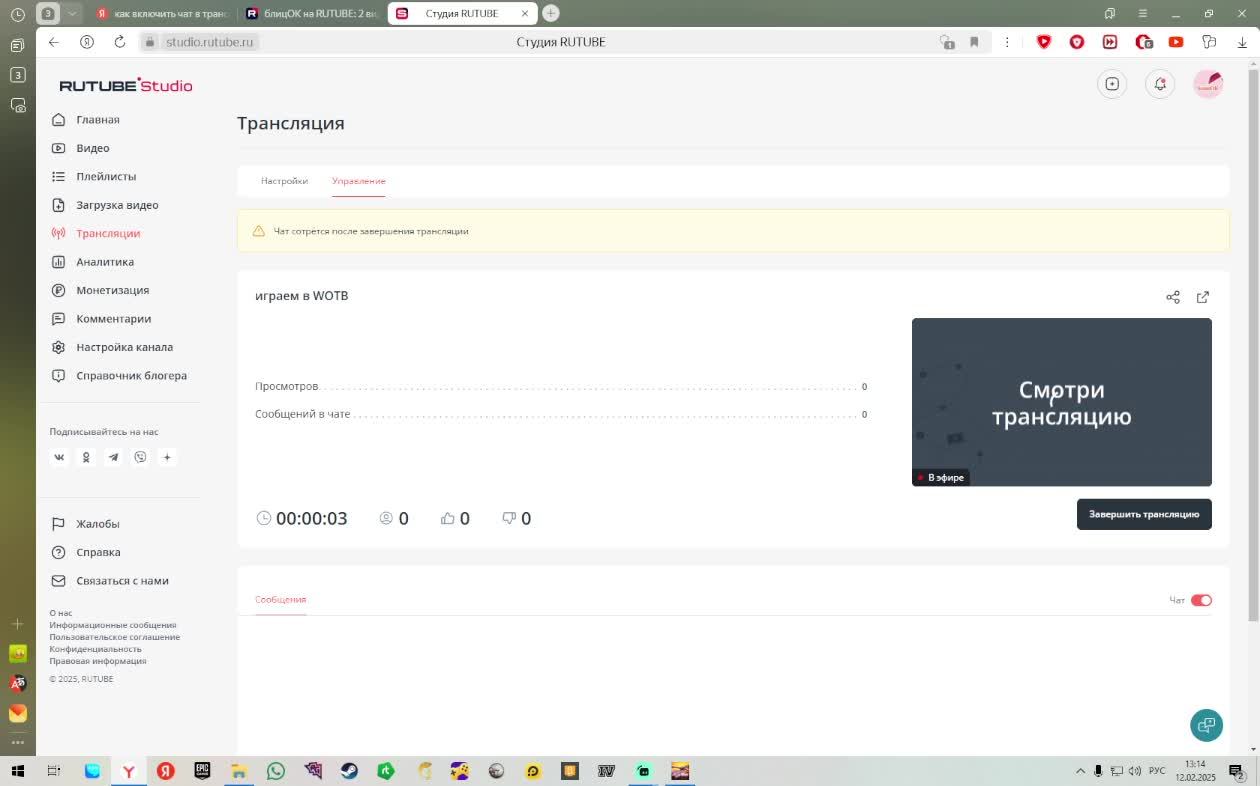1260x786 pixels.
Task: Open the browser page menu dots
Action: click(1007, 42)
